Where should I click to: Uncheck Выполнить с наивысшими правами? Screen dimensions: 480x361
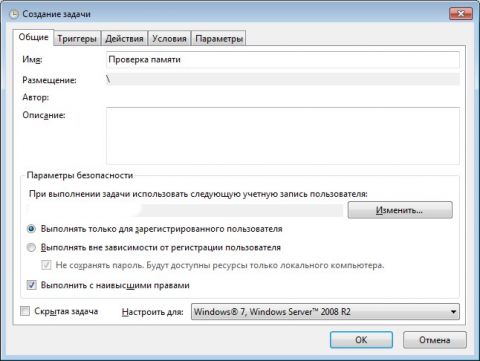(x=31, y=285)
